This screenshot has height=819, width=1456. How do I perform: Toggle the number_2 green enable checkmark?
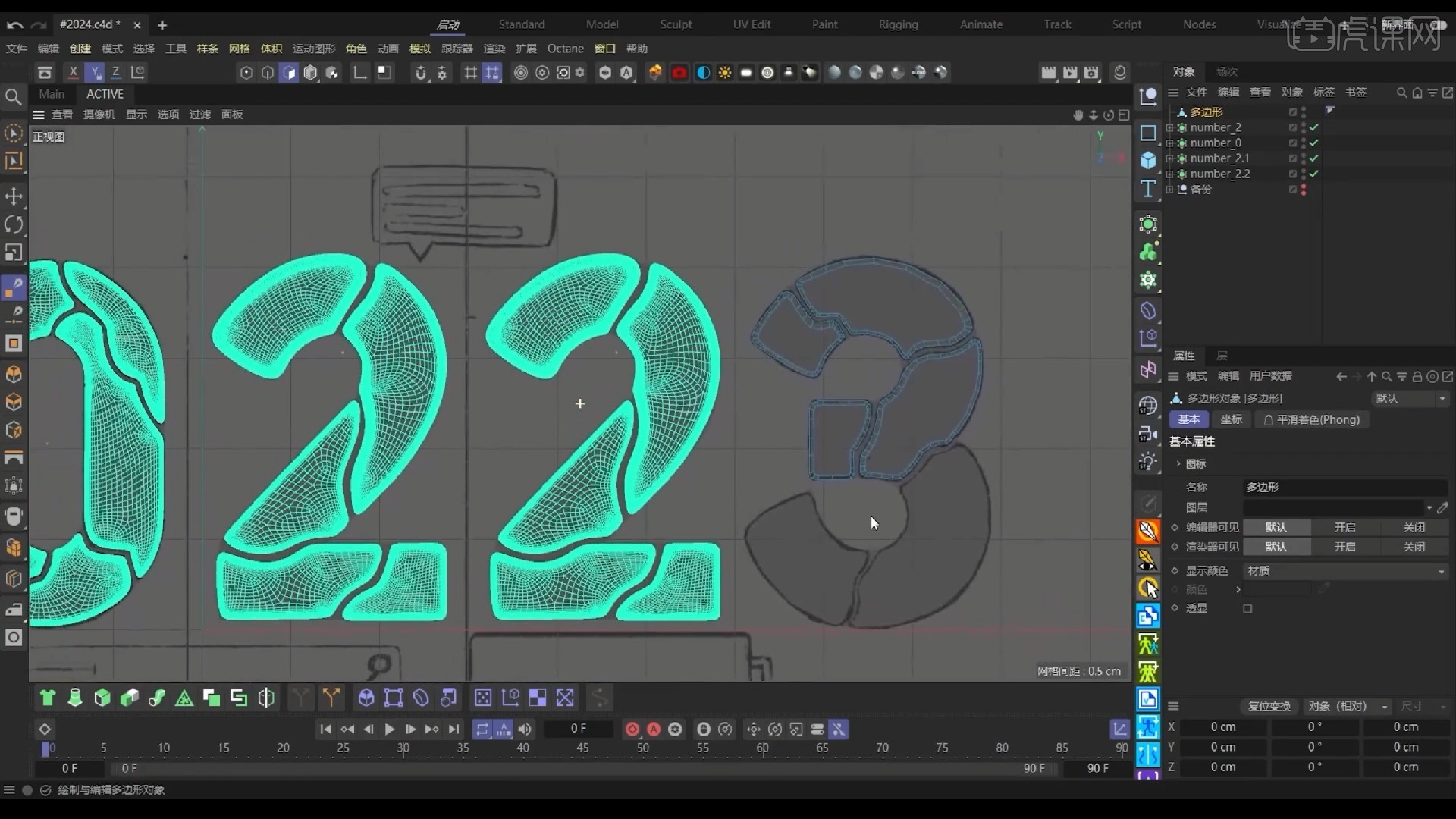pos(1313,128)
